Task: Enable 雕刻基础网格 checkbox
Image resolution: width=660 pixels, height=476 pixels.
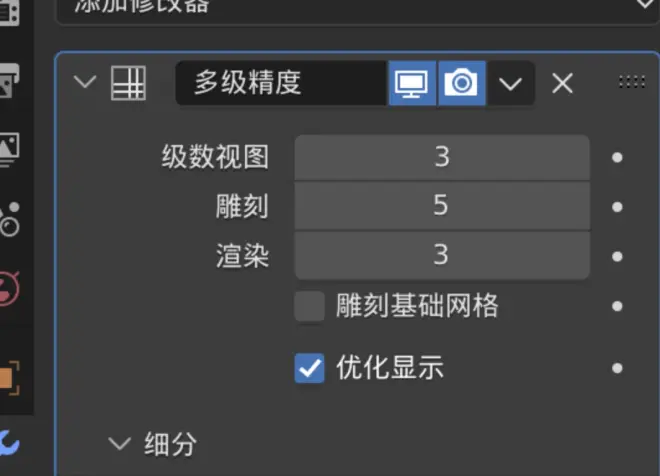Action: [309, 306]
